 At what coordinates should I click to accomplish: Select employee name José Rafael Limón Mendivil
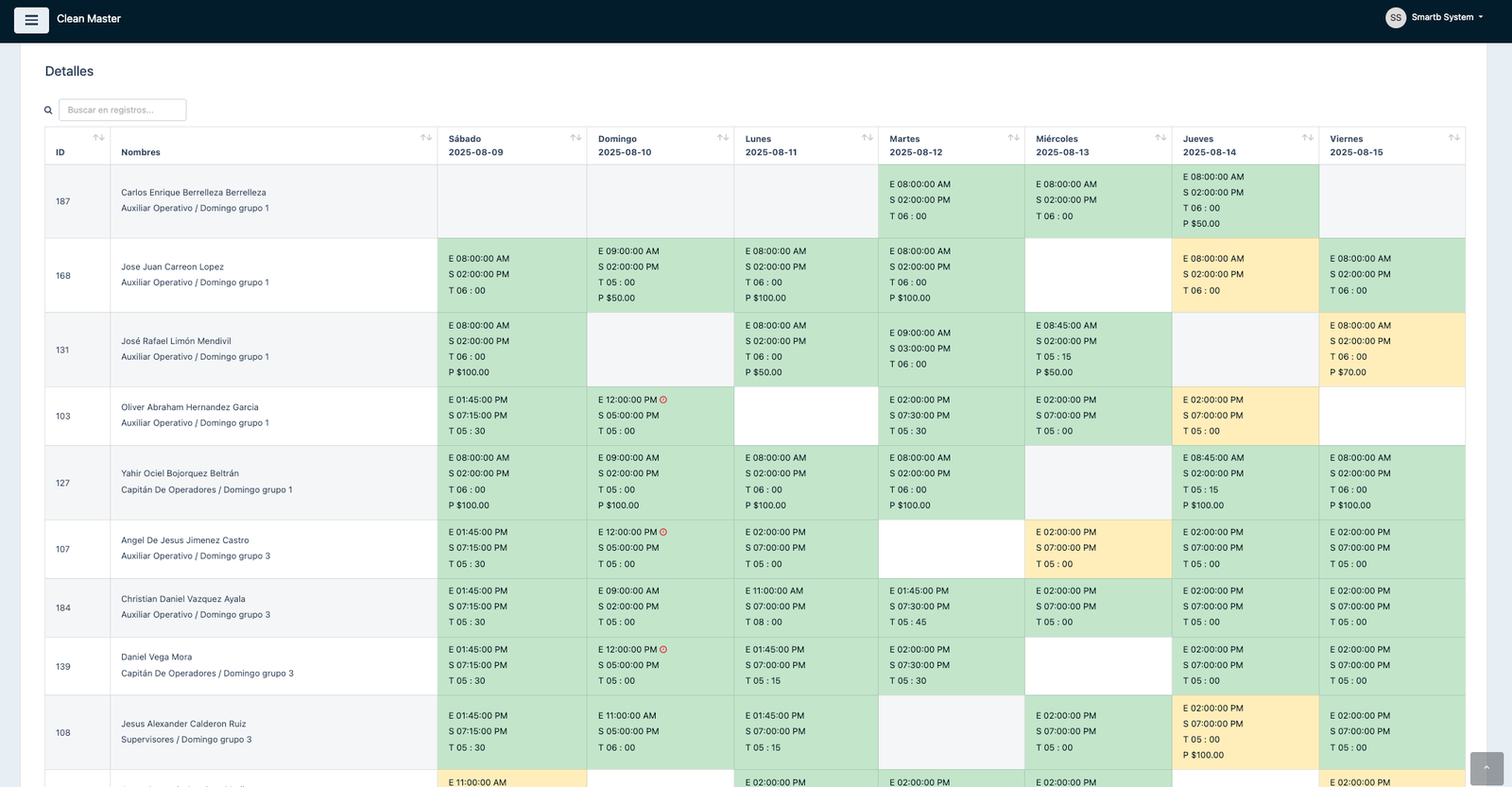[x=176, y=342]
